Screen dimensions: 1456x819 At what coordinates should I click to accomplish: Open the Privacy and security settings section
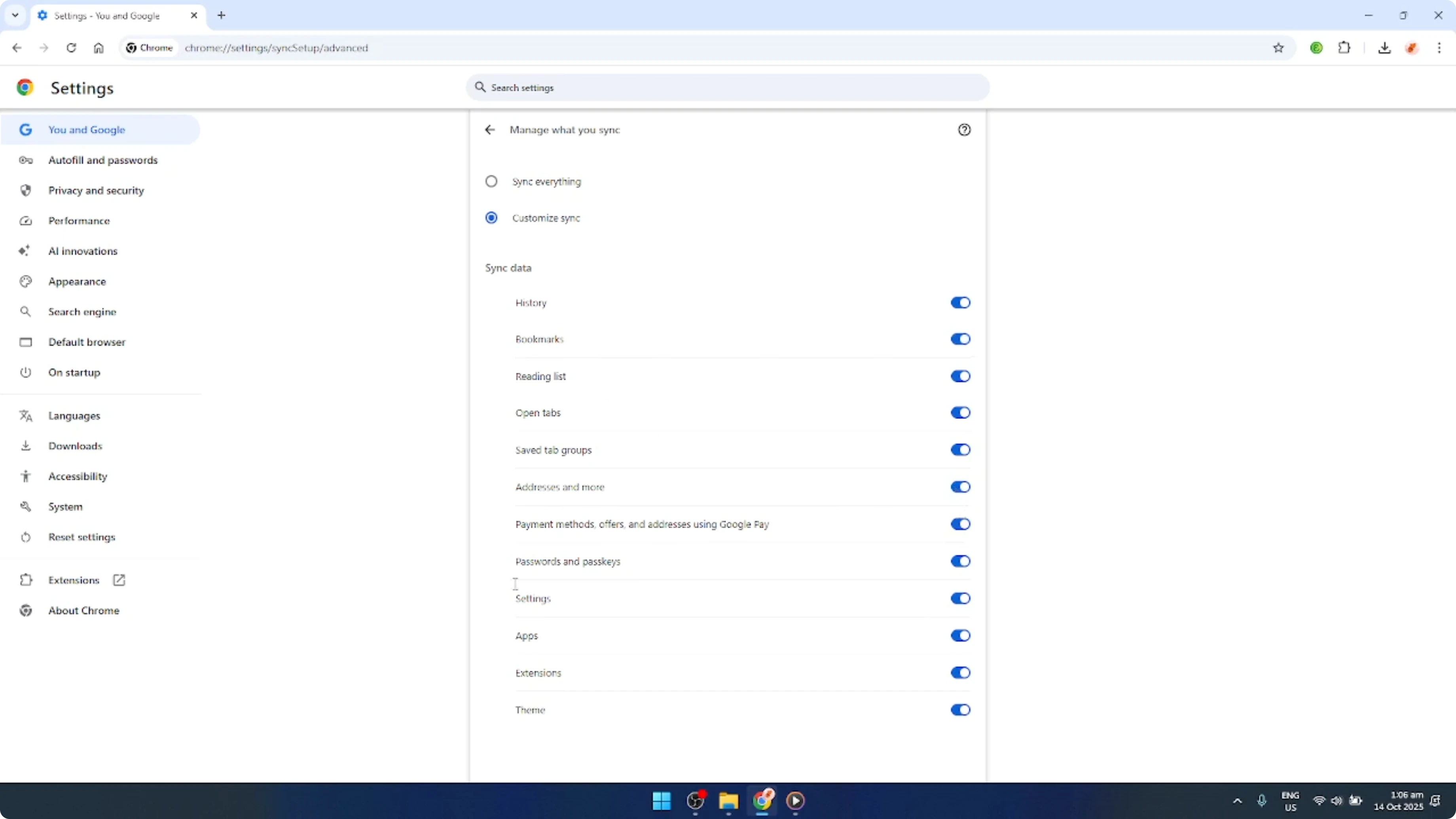96,190
